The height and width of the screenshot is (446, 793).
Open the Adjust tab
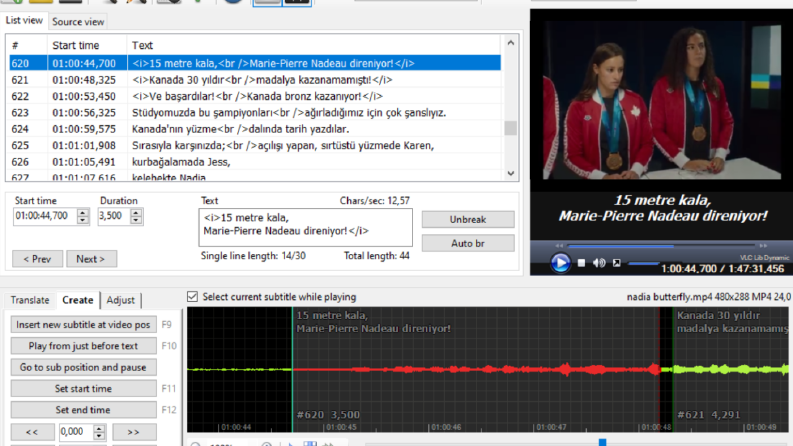click(120, 300)
